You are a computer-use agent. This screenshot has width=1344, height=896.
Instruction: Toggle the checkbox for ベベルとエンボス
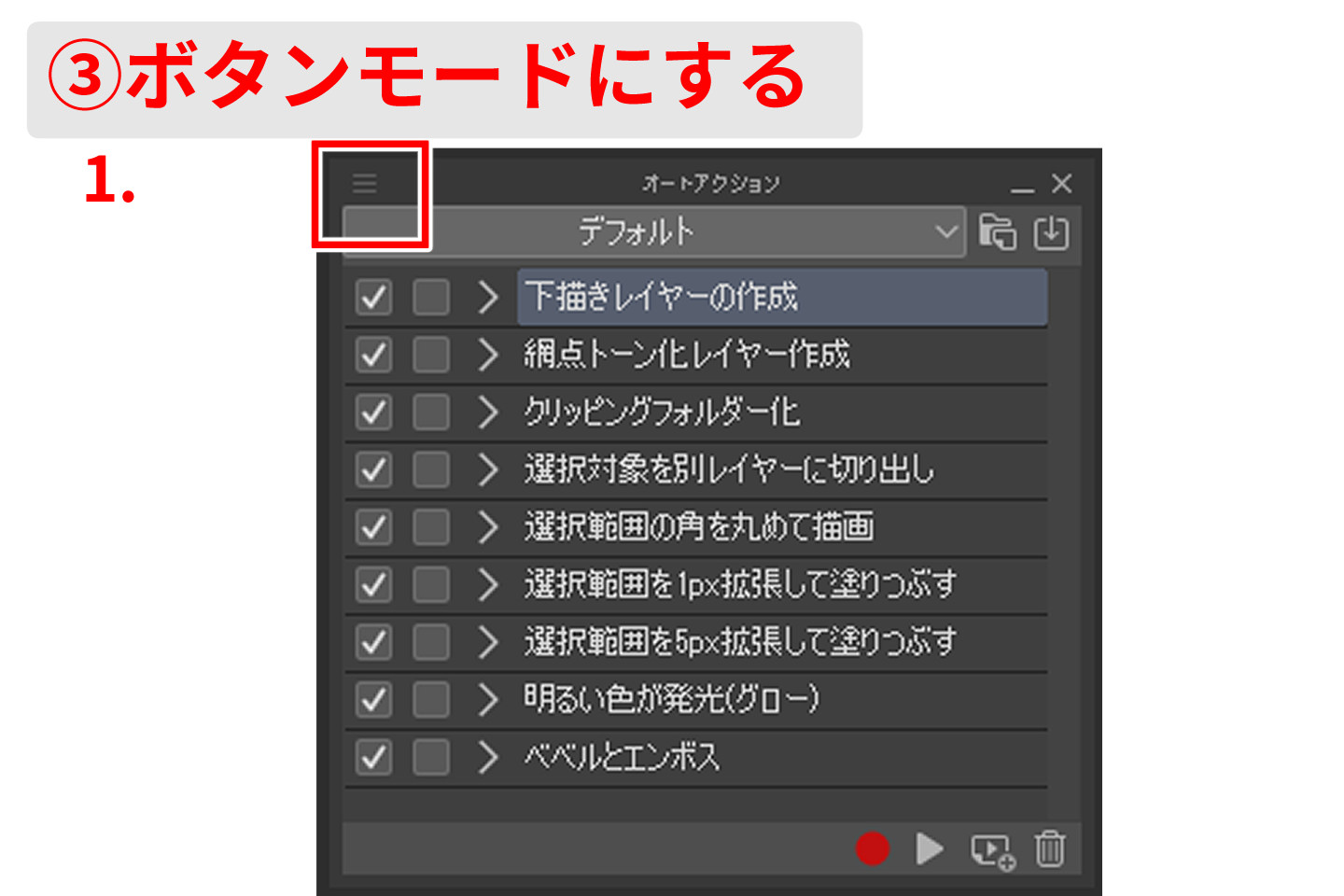pyautogui.click(x=372, y=757)
